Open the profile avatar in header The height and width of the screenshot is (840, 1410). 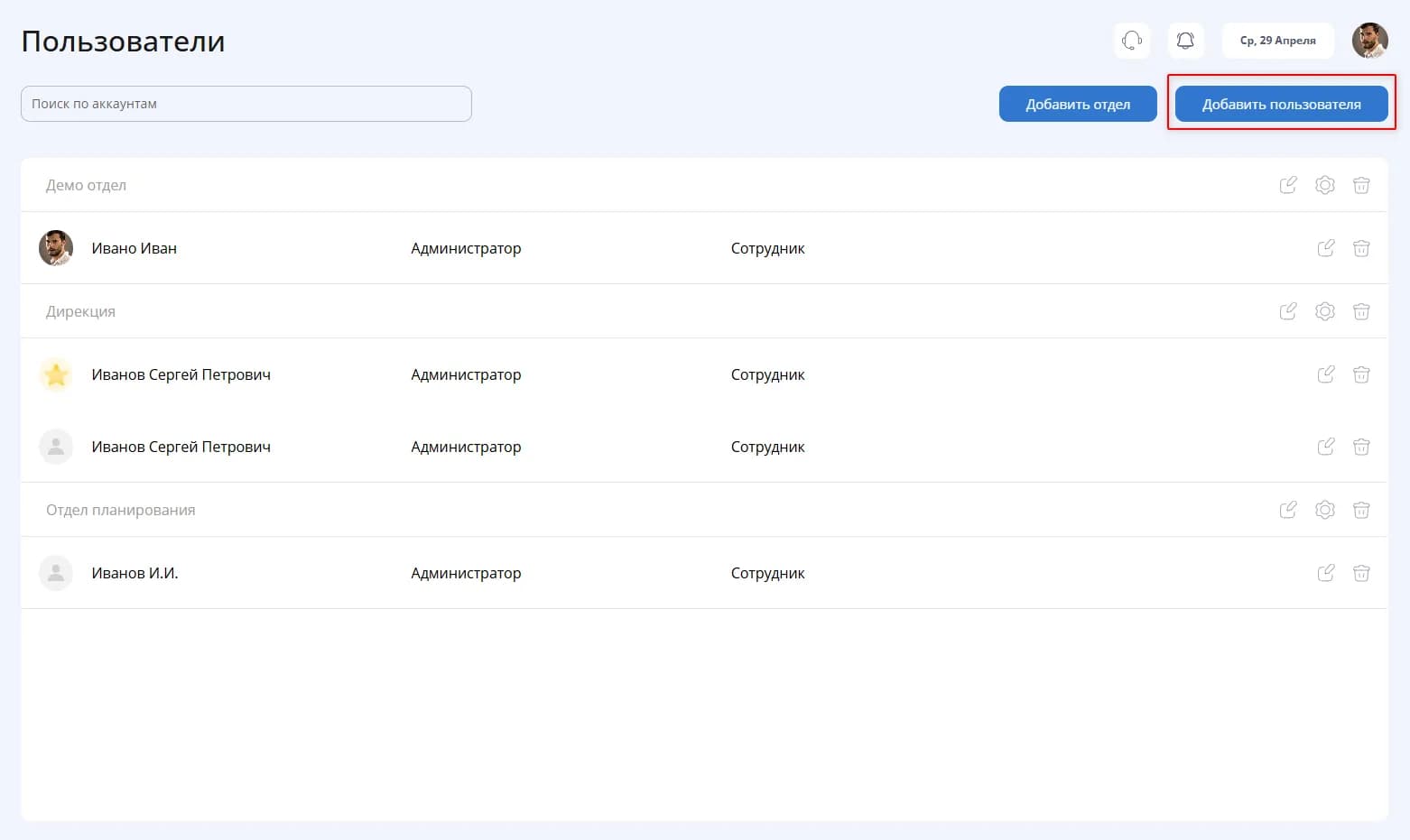(x=1369, y=41)
